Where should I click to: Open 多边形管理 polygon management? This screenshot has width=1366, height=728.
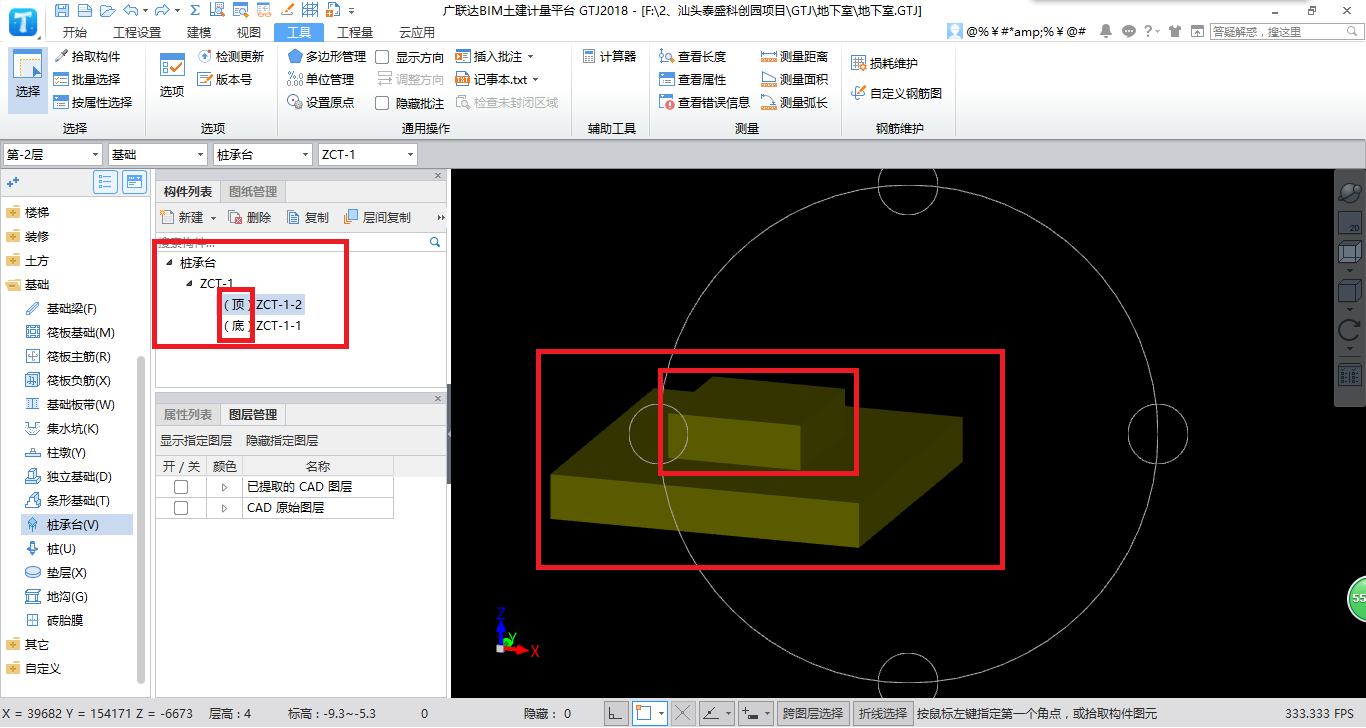pos(327,57)
